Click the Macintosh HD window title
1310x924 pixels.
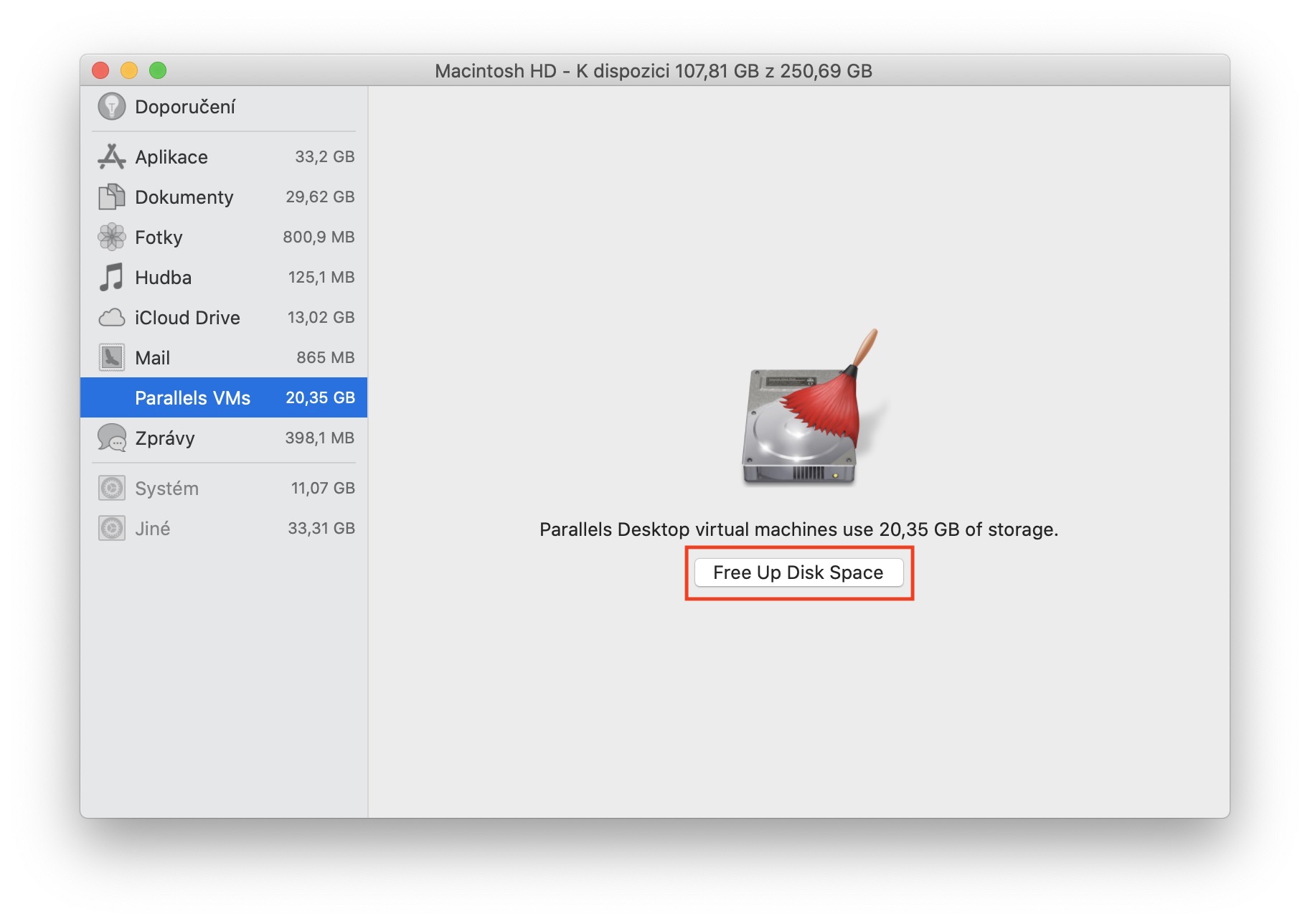click(x=654, y=71)
